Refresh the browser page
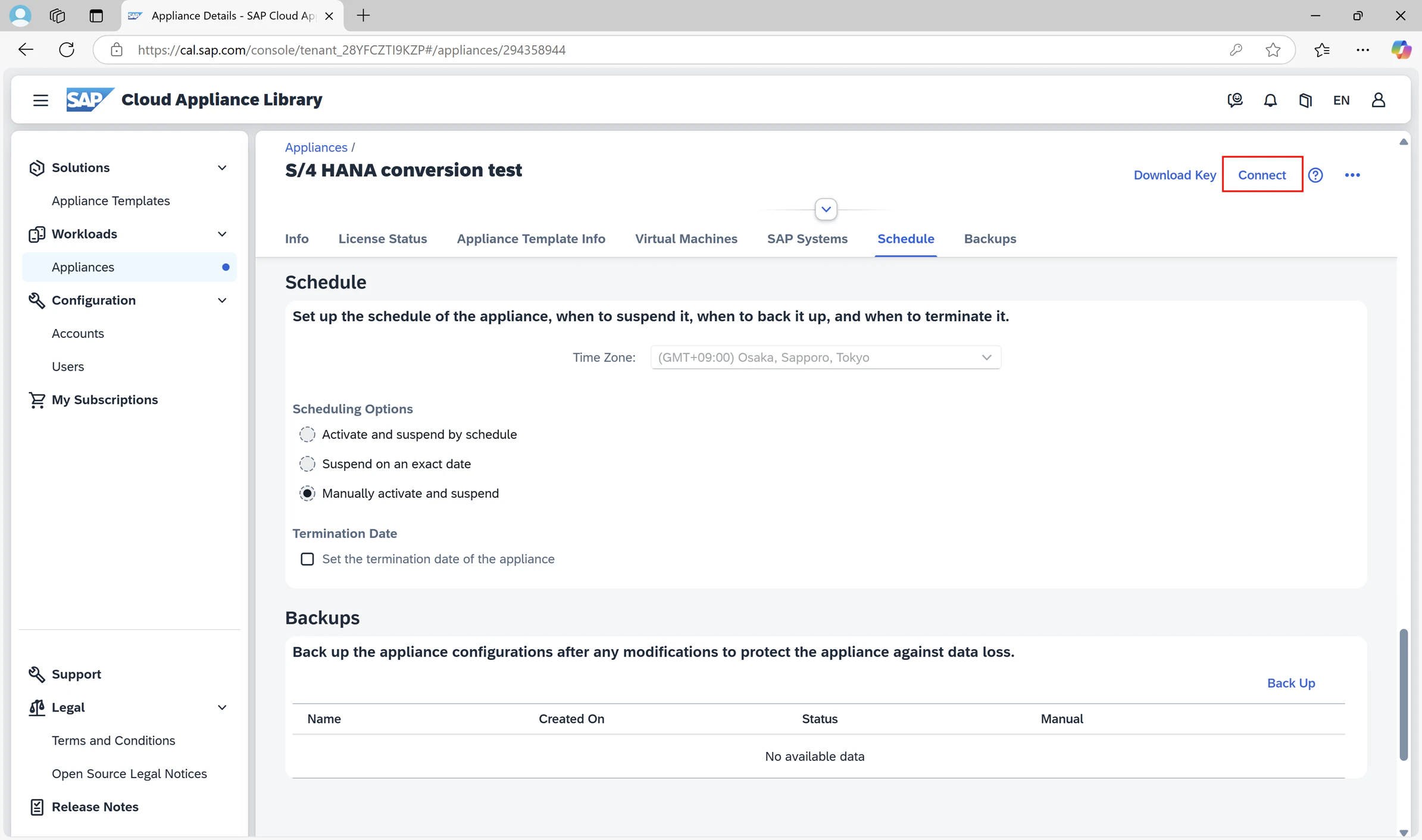The height and width of the screenshot is (840, 1422). [x=67, y=49]
